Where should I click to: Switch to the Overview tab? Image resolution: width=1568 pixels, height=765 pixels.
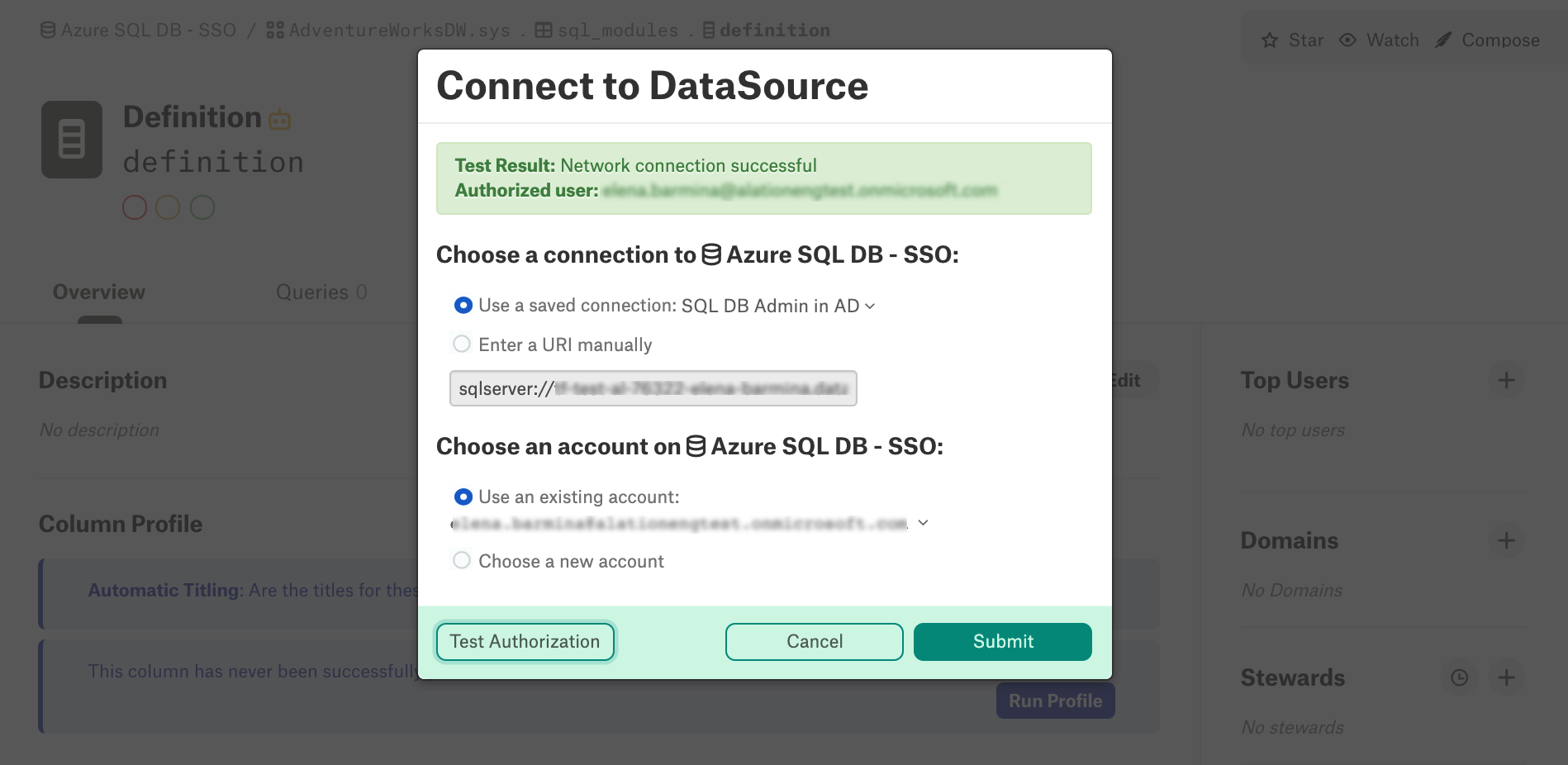(x=99, y=292)
